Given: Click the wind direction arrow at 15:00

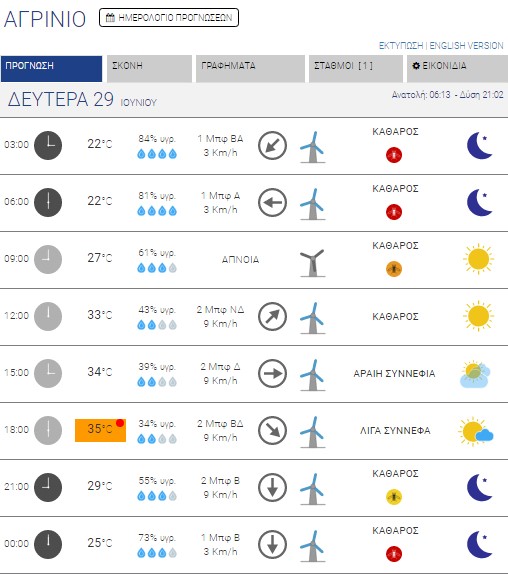Looking at the screenshot, I should [272, 373].
